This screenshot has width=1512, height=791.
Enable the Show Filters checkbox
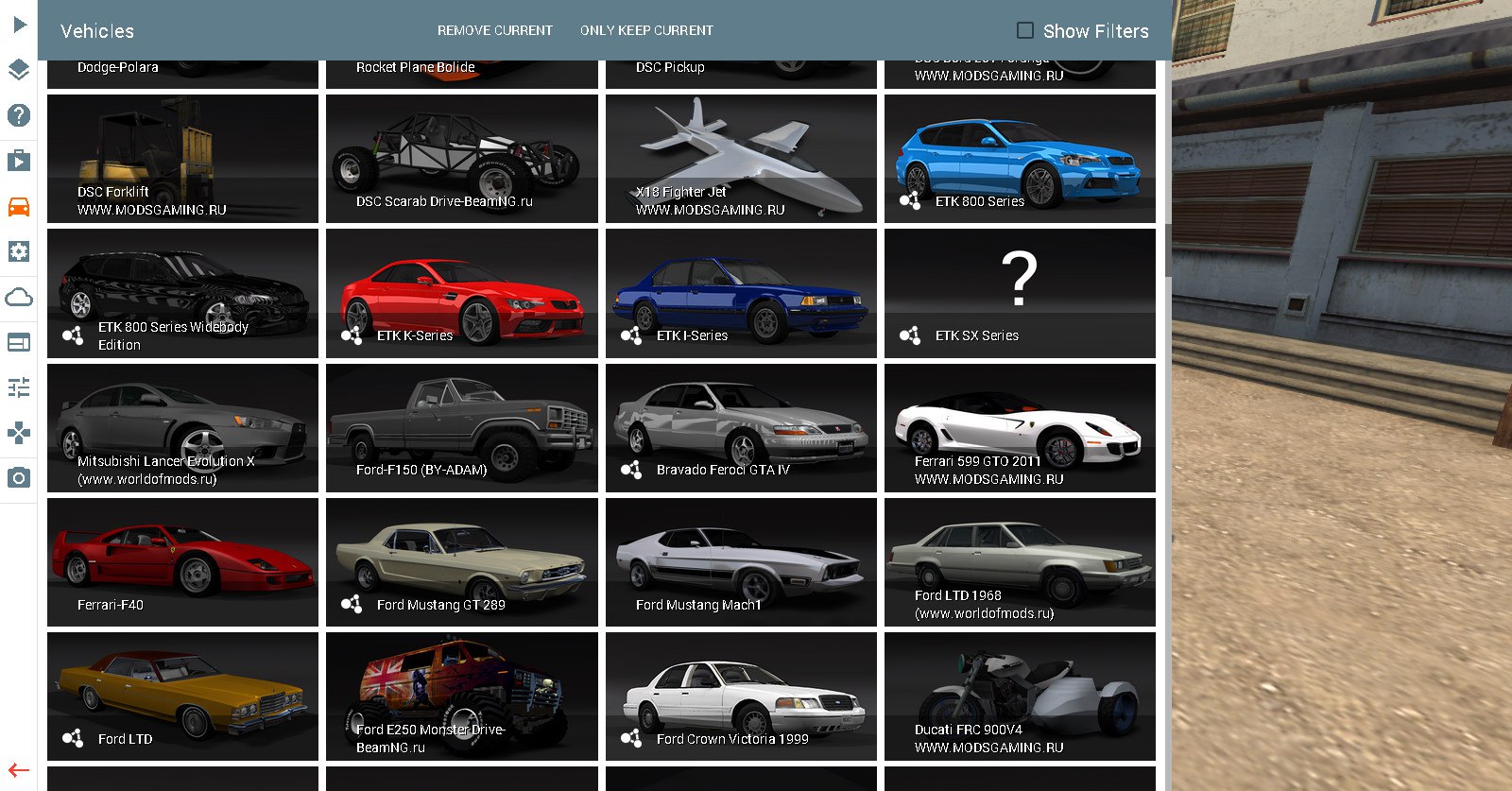(x=1025, y=30)
